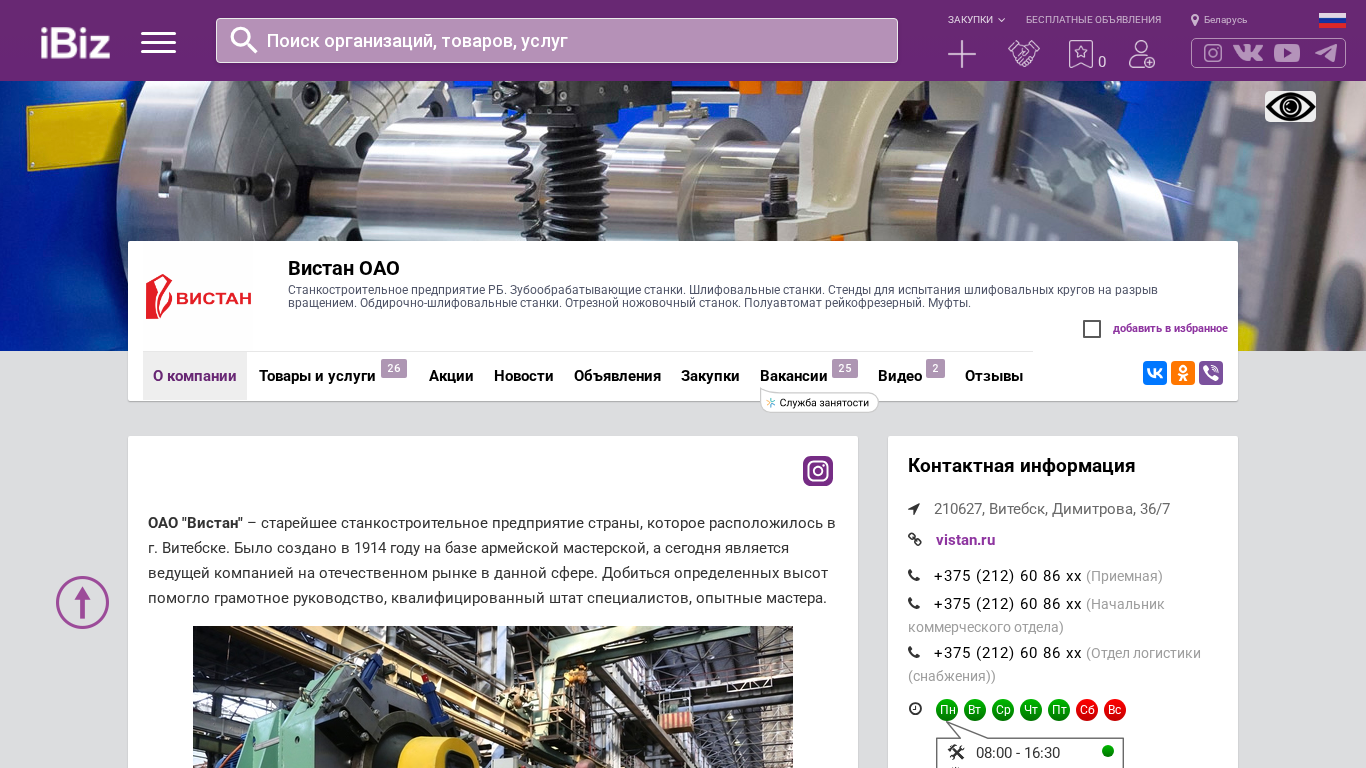Switch to the 'О компании' tab

click(195, 376)
